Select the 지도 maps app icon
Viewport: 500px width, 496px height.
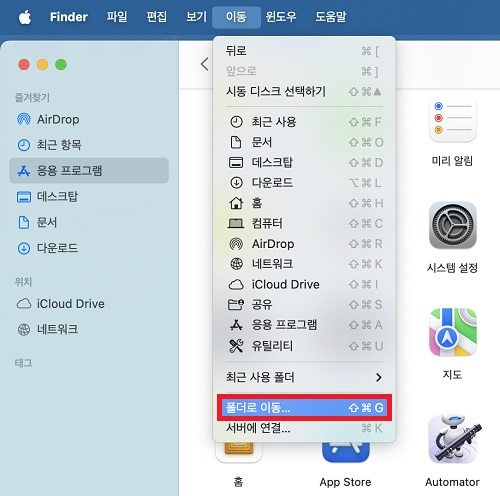pyautogui.click(x=452, y=332)
